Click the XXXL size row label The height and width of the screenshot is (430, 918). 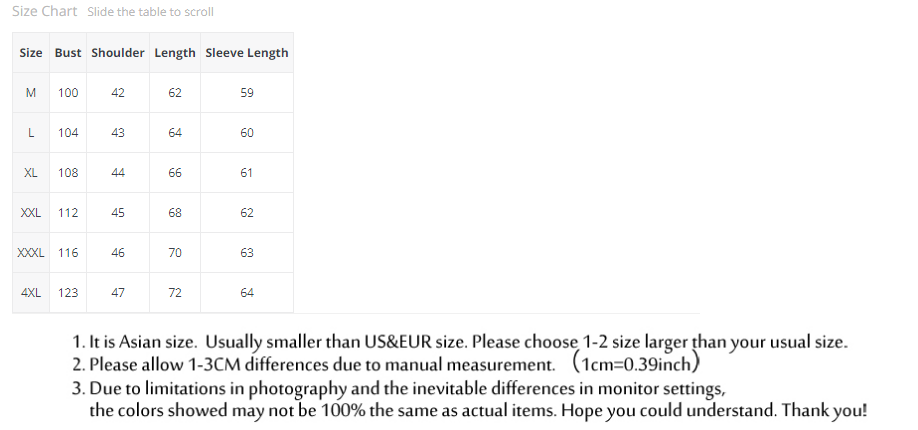(x=31, y=253)
